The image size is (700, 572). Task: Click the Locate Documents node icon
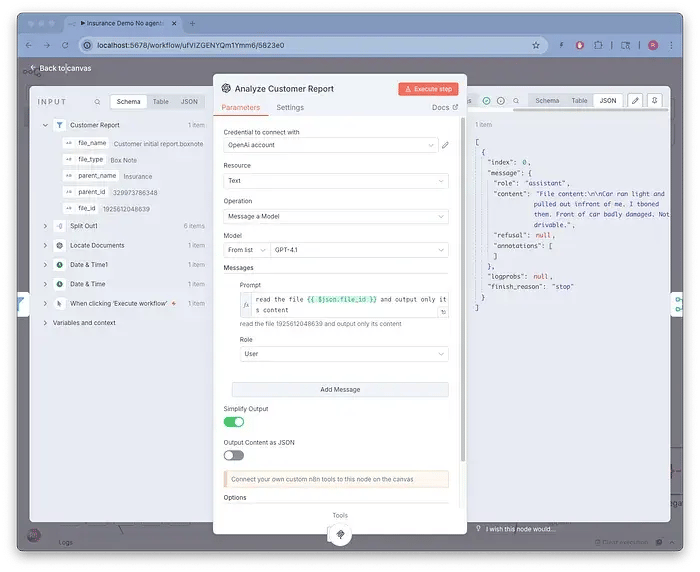point(59,245)
